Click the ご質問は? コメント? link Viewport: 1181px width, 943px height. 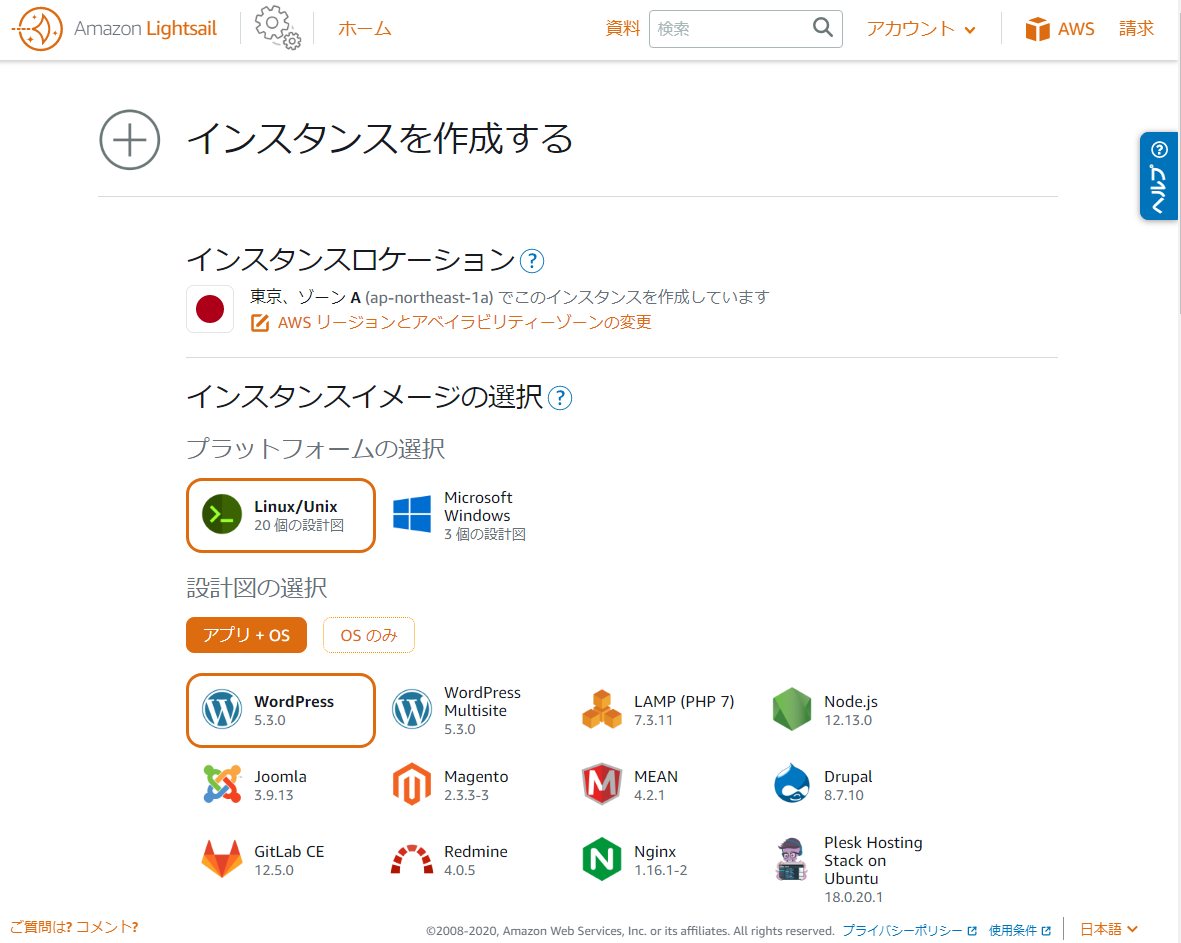74,927
